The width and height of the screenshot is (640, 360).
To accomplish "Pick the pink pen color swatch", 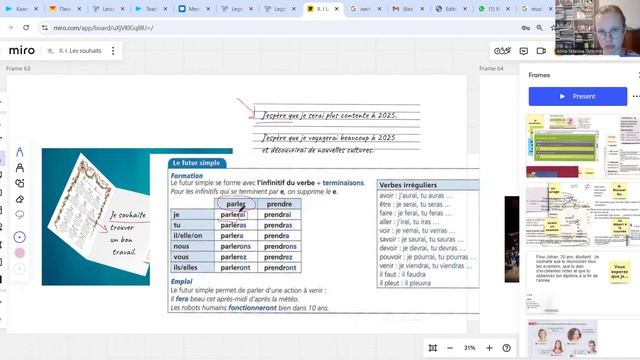I will pos(20,253).
